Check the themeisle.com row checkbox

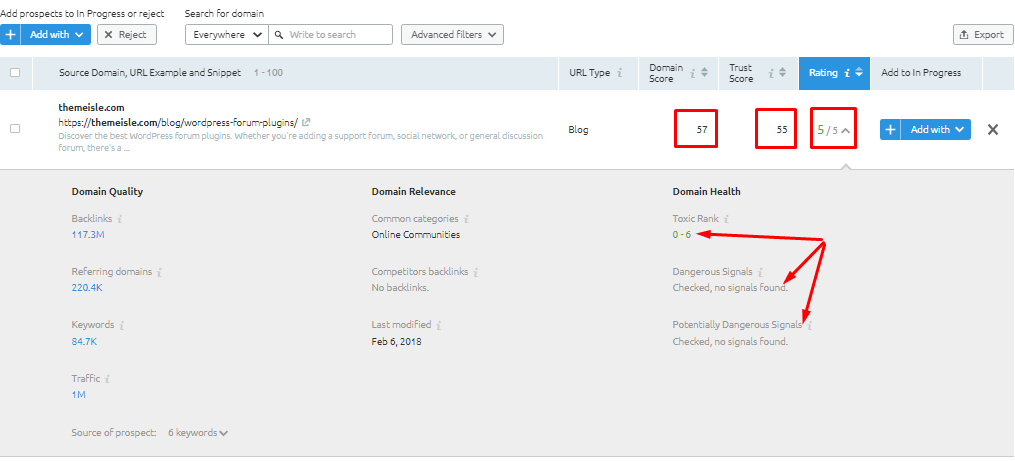click(x=14, y=129)
